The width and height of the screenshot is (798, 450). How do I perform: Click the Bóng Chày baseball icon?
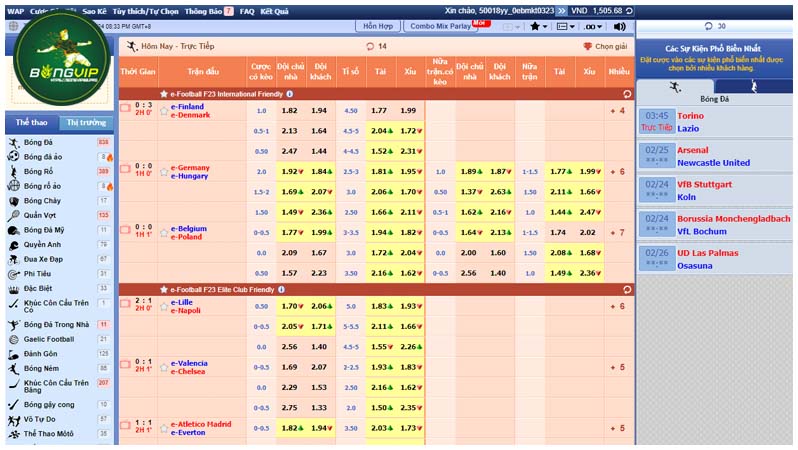click(x=14, y=201)
